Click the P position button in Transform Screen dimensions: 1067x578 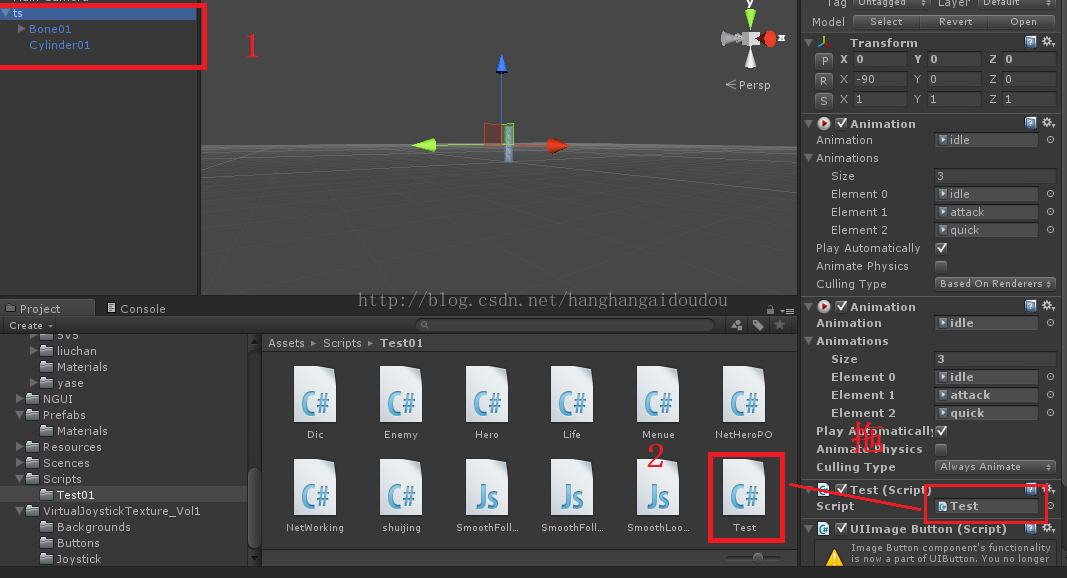(824, 60)
